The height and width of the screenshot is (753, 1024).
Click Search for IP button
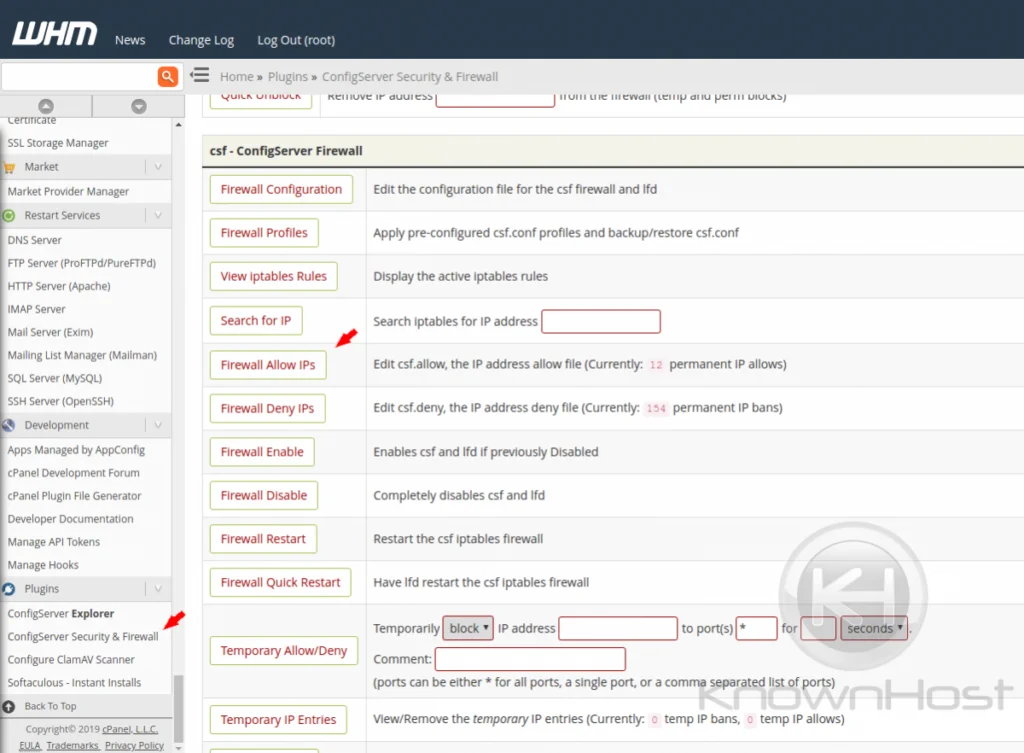coord(256,321)
